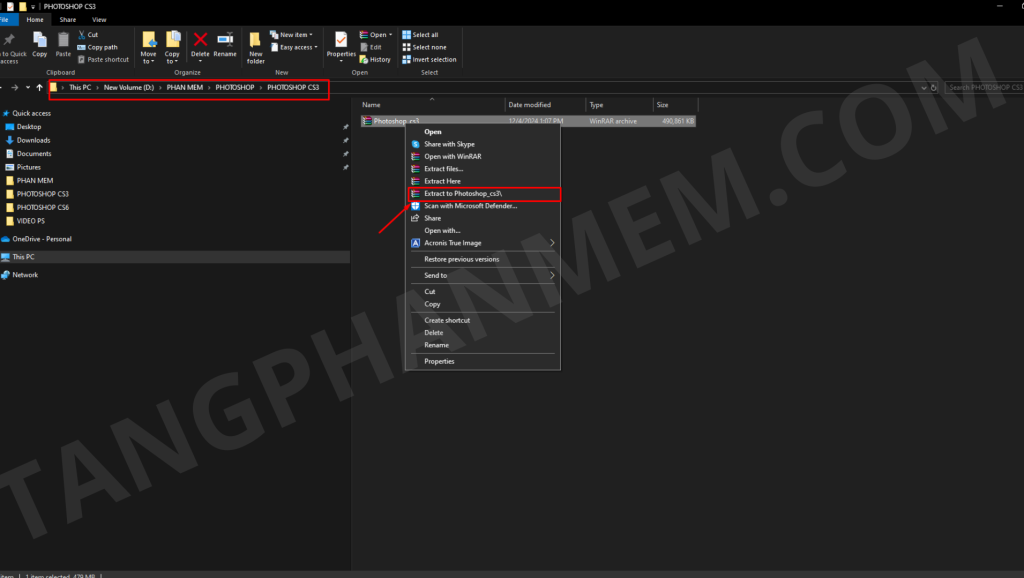Screen dimensions: 1024x578
Task: Click the New folder ribbon icon
Action: 256,42
